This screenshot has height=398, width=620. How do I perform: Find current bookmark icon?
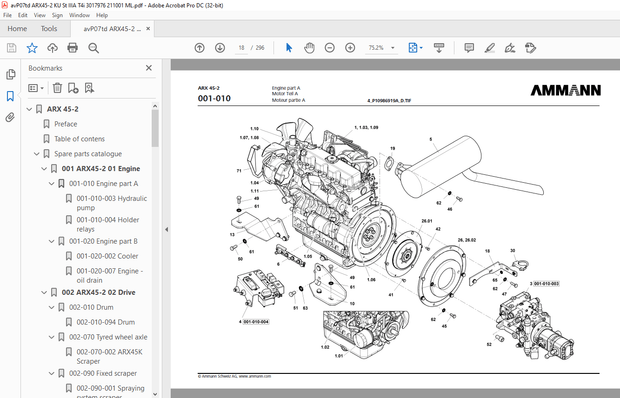pos(89,88)
